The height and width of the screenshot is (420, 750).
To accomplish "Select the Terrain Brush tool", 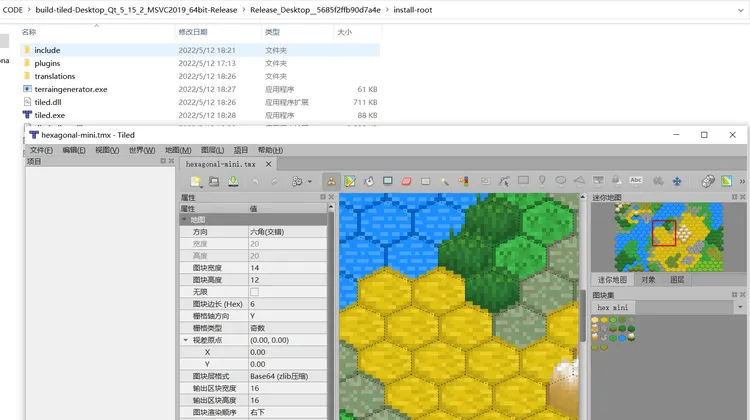I will [350, 181].
